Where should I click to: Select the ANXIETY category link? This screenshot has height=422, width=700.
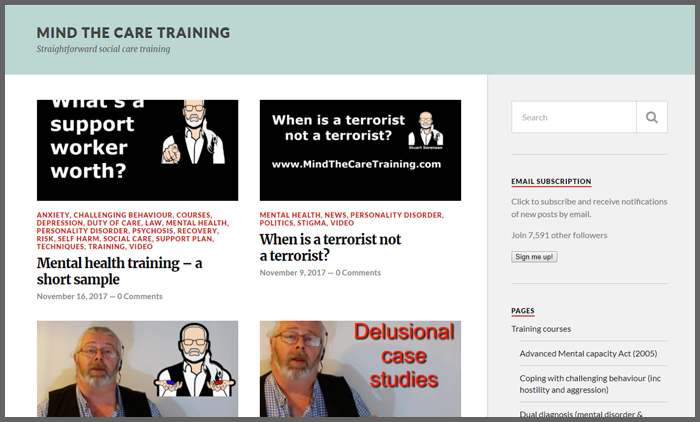pos(53,215)
